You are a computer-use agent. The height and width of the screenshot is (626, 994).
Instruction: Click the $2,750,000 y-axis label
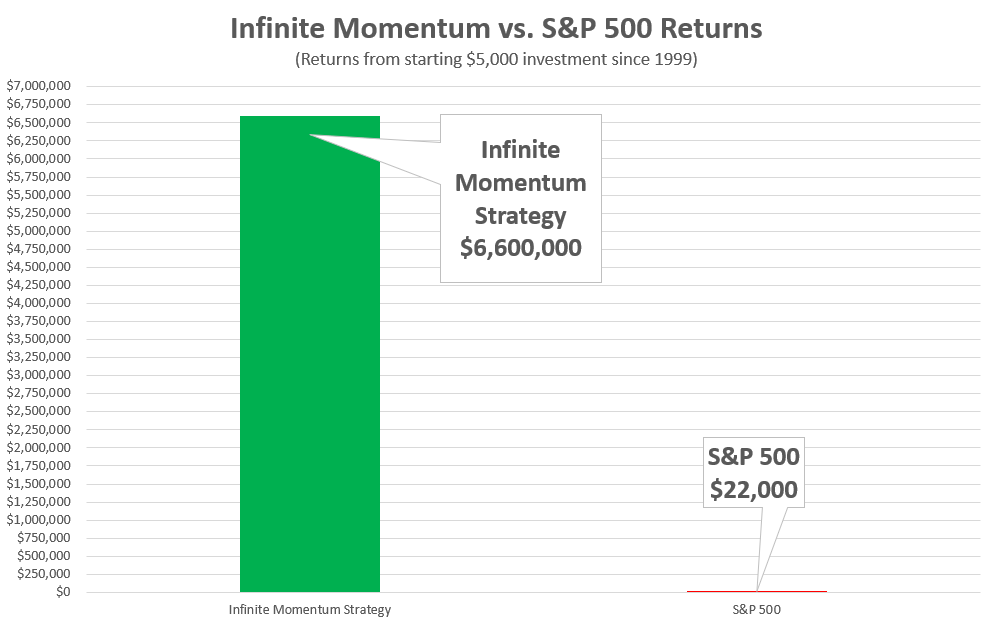tap(39, 393)
